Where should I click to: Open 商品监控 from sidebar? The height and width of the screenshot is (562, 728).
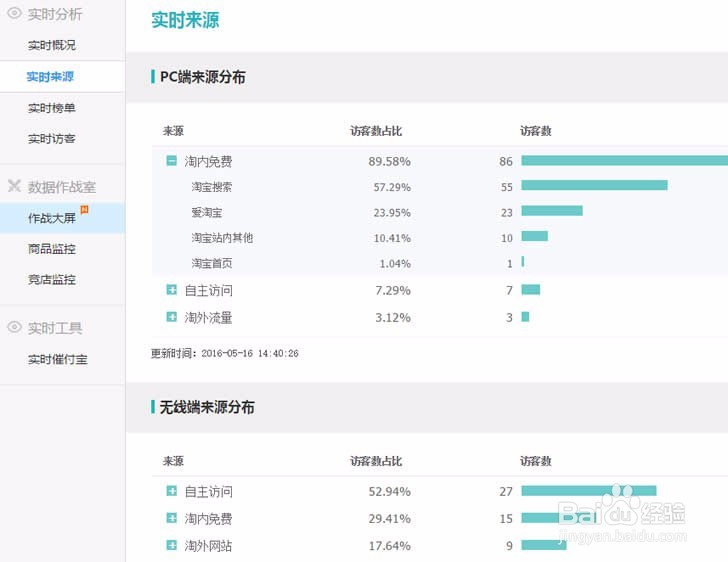(x=52, y=249)
